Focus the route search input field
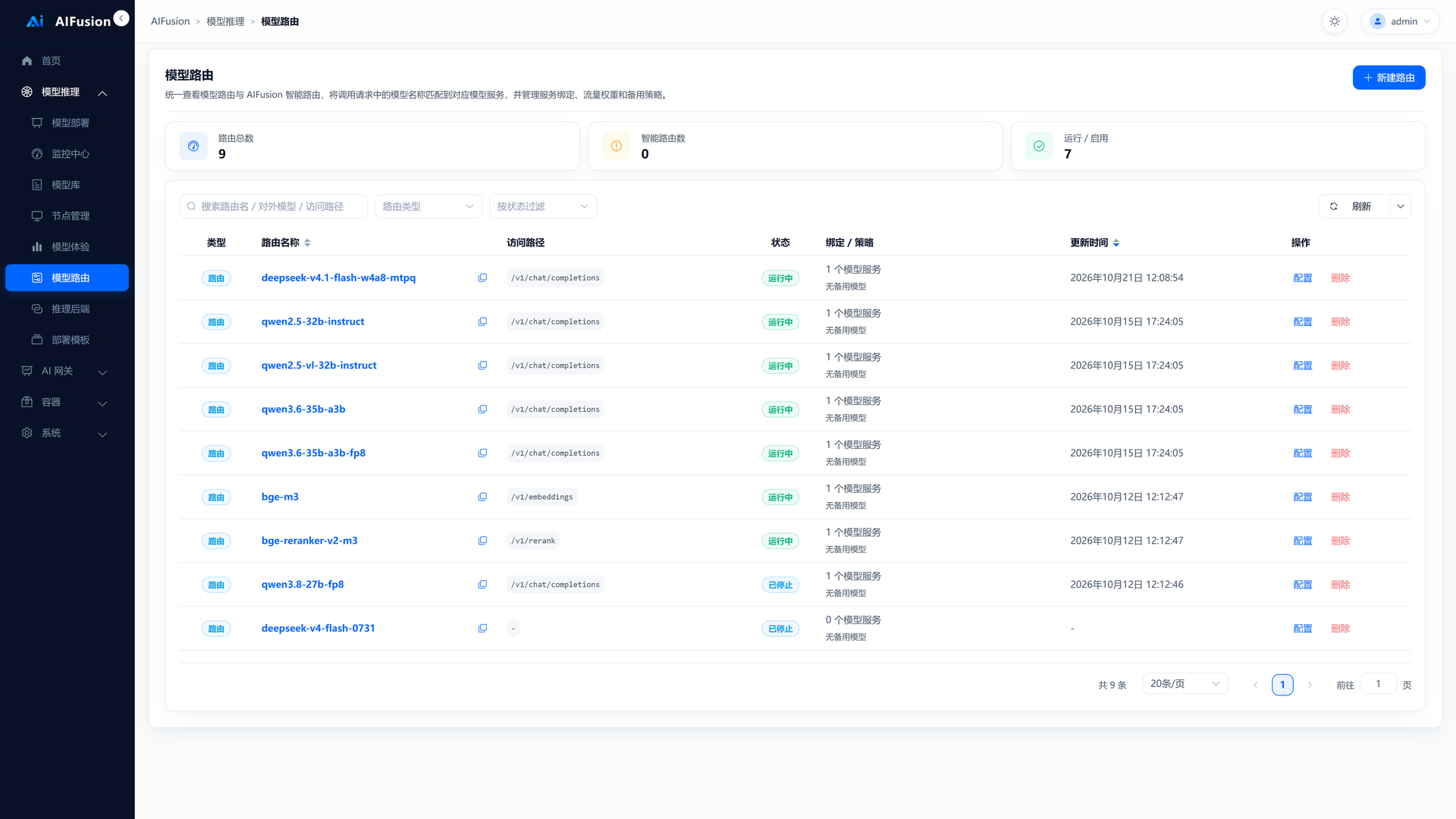The width and height of the screenshot is (1456, 819). [x=273, y=206]
